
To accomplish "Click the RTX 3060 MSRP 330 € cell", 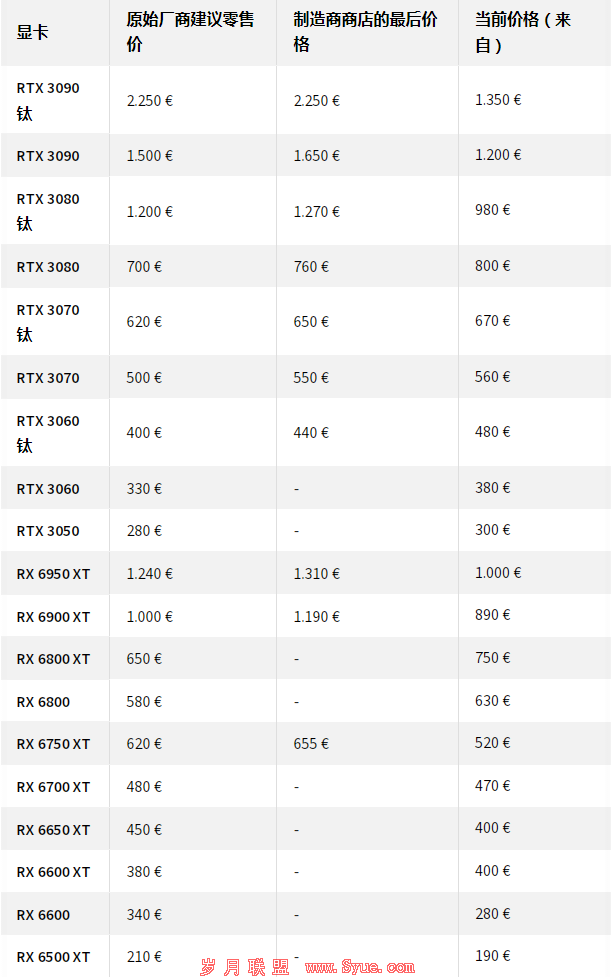I will (144, 488).
